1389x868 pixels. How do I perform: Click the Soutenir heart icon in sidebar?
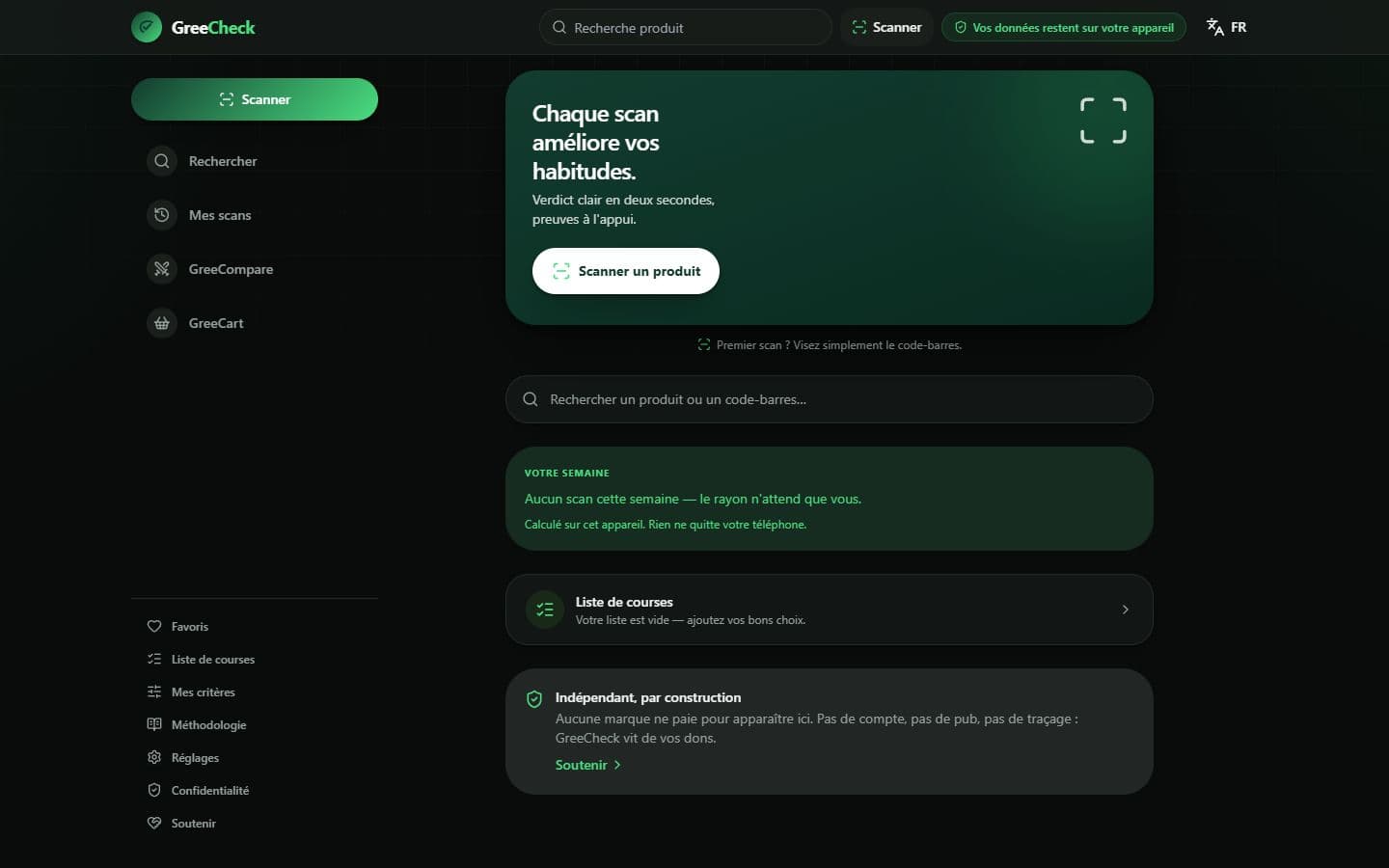coord(154,823)
